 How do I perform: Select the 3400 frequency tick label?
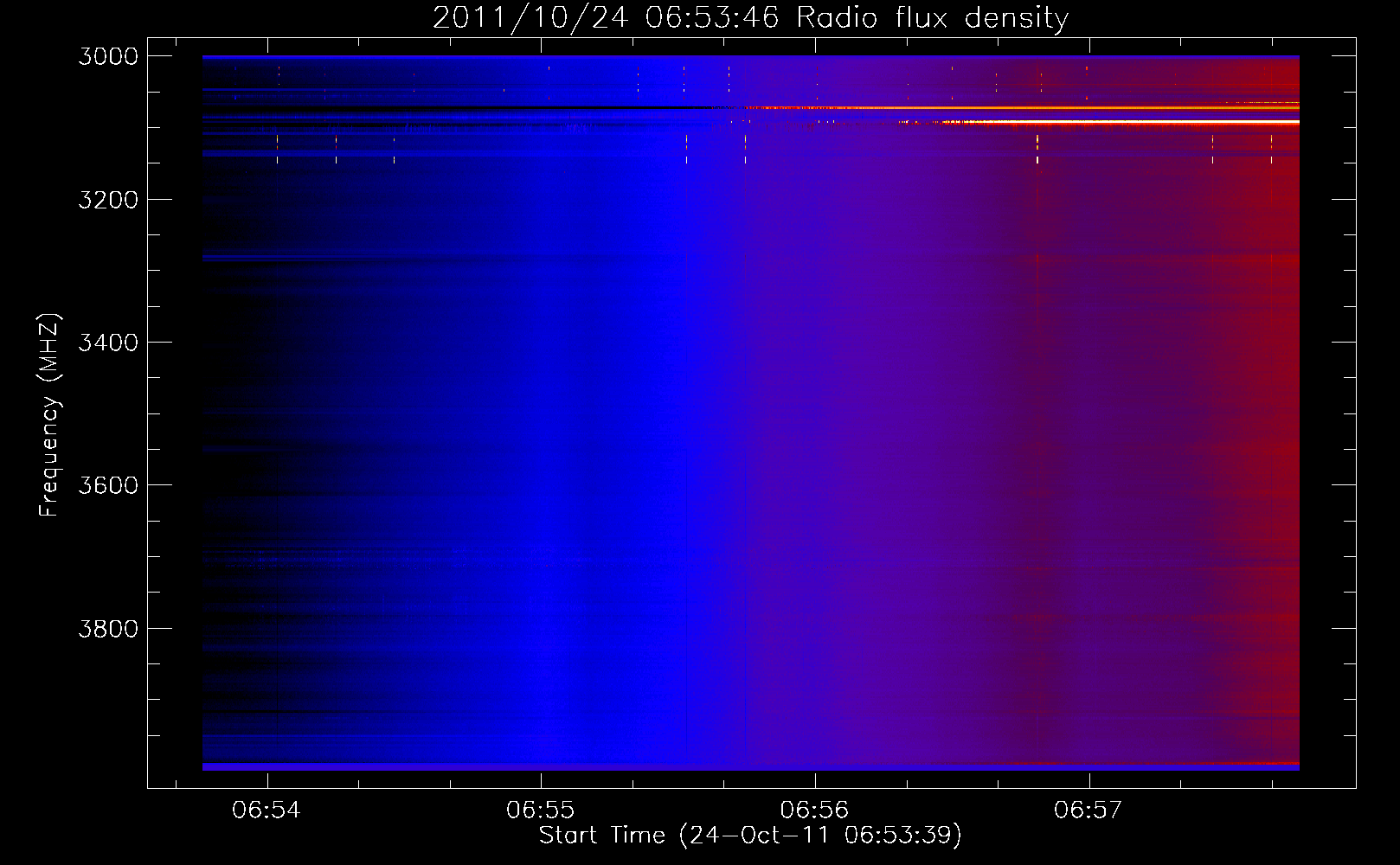108,343
